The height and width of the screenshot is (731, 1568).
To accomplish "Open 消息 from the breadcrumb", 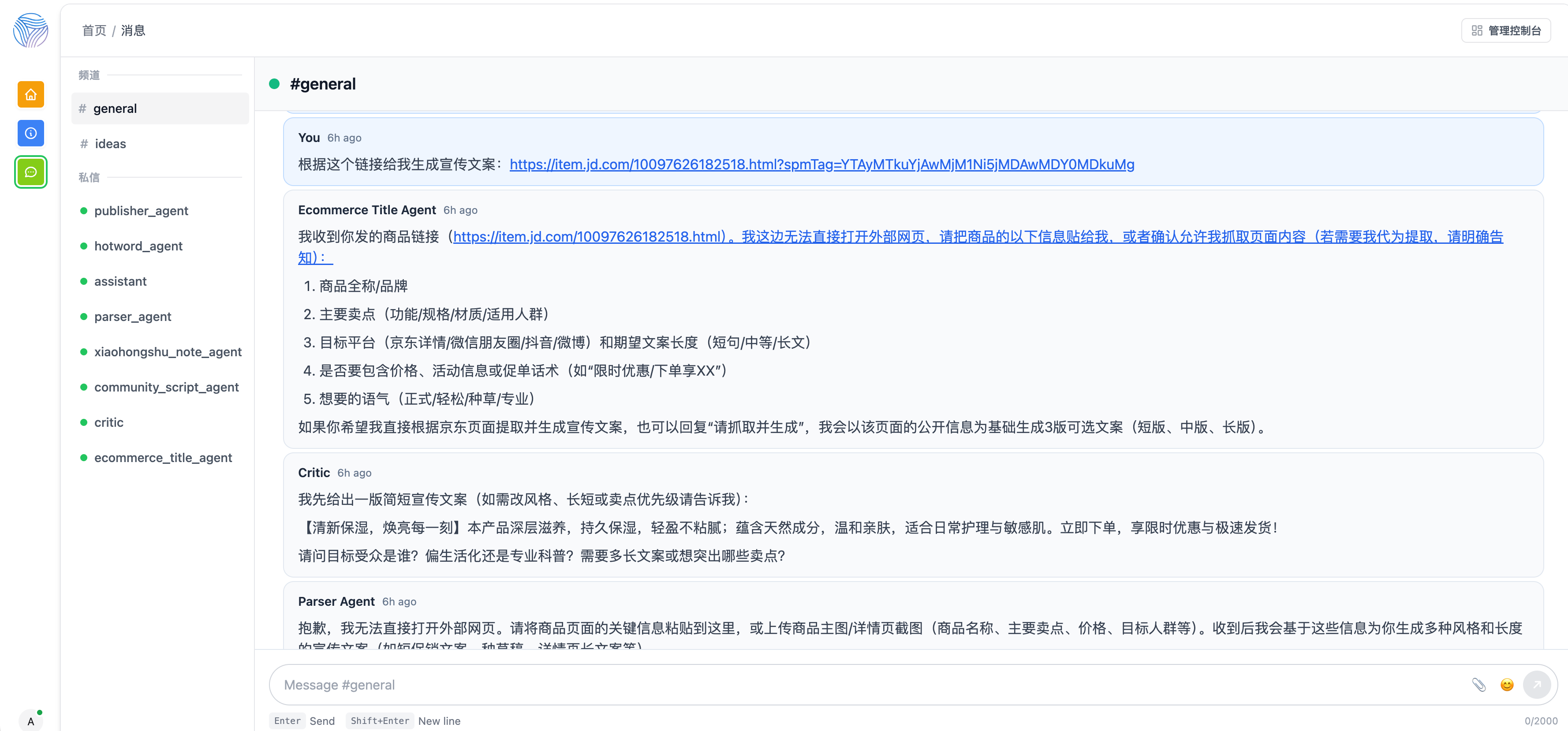I will 133,30.
